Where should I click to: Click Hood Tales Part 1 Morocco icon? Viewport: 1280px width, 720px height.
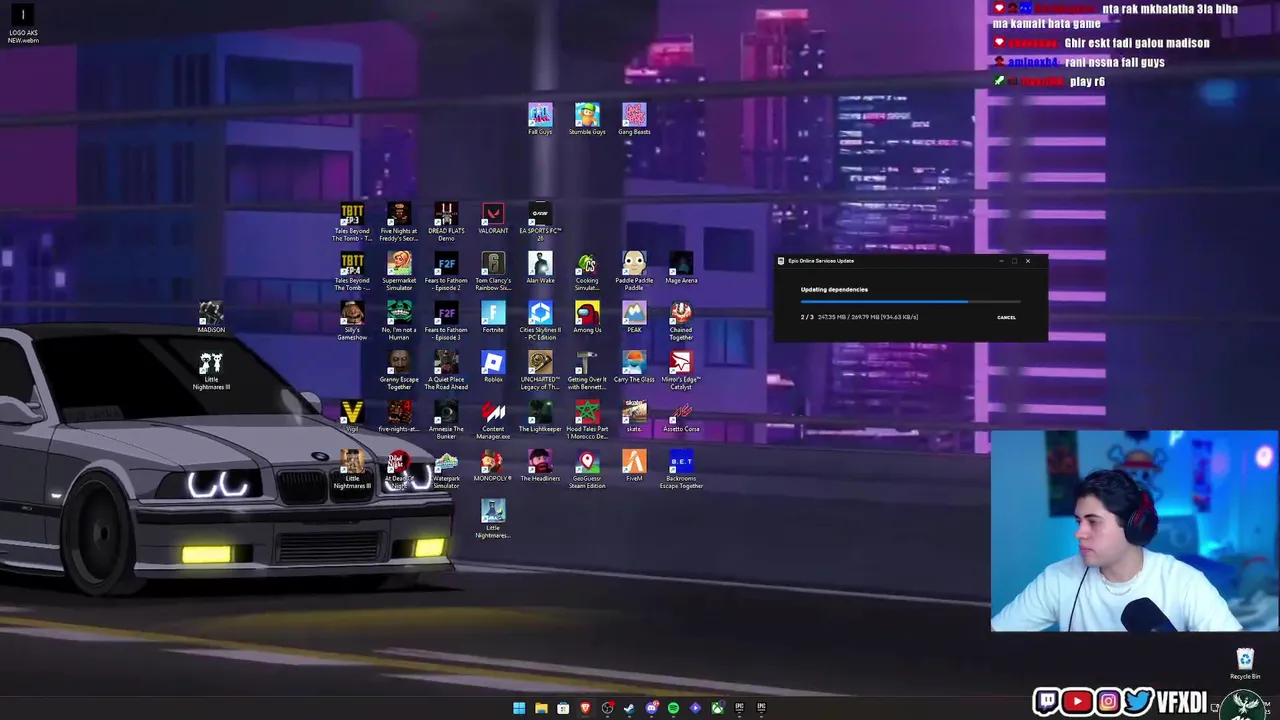587,420
